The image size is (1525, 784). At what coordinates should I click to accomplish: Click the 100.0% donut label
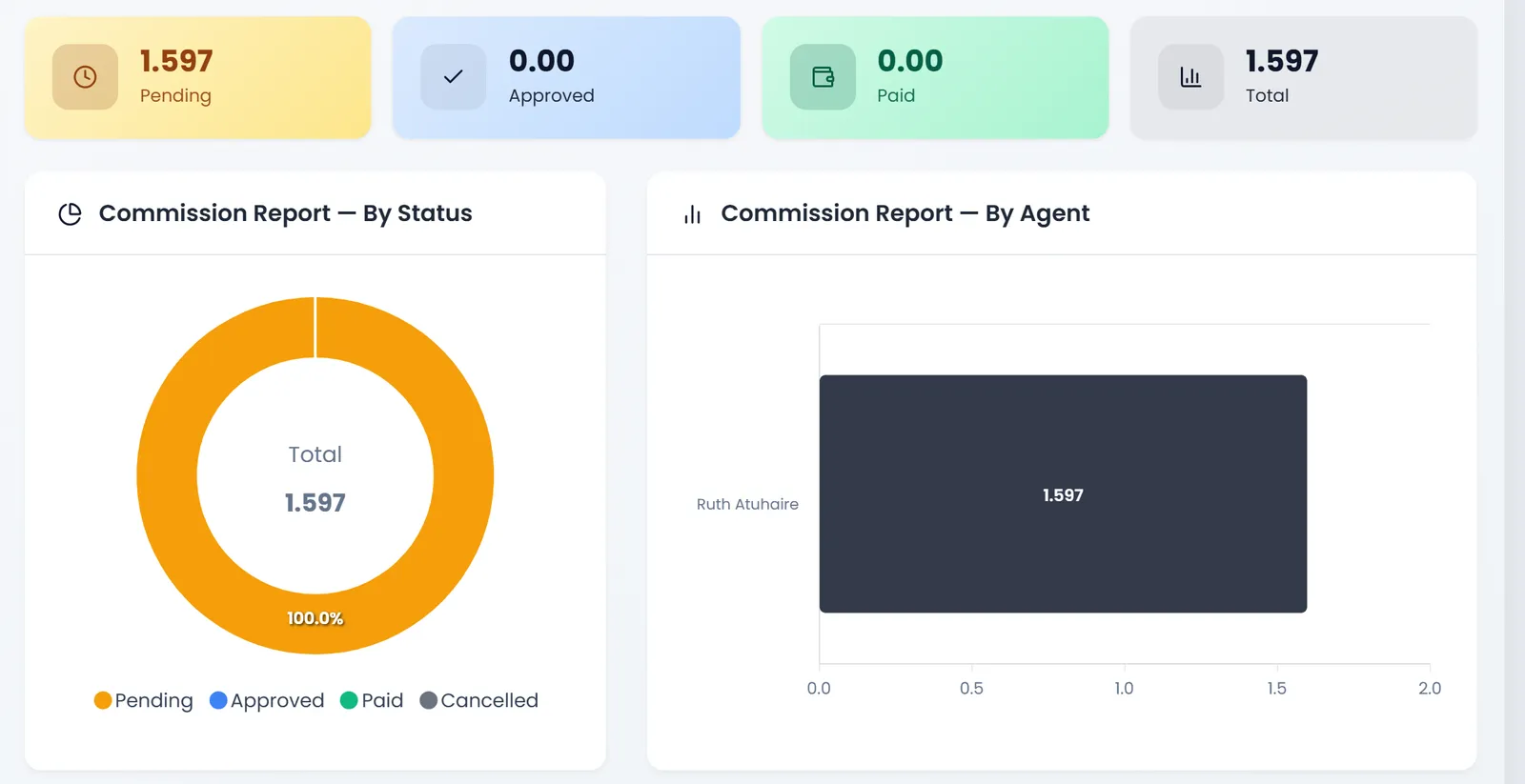click(x=315, y=618)
